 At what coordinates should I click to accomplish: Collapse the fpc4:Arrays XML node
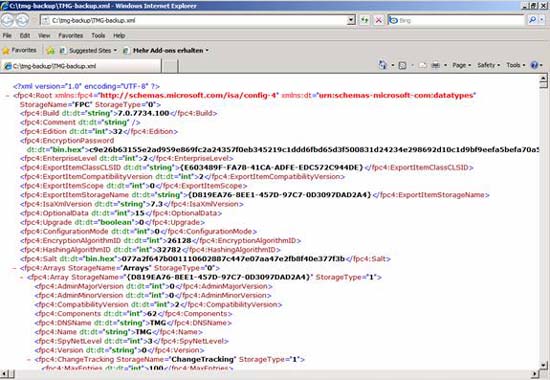[x=14, y=268]
